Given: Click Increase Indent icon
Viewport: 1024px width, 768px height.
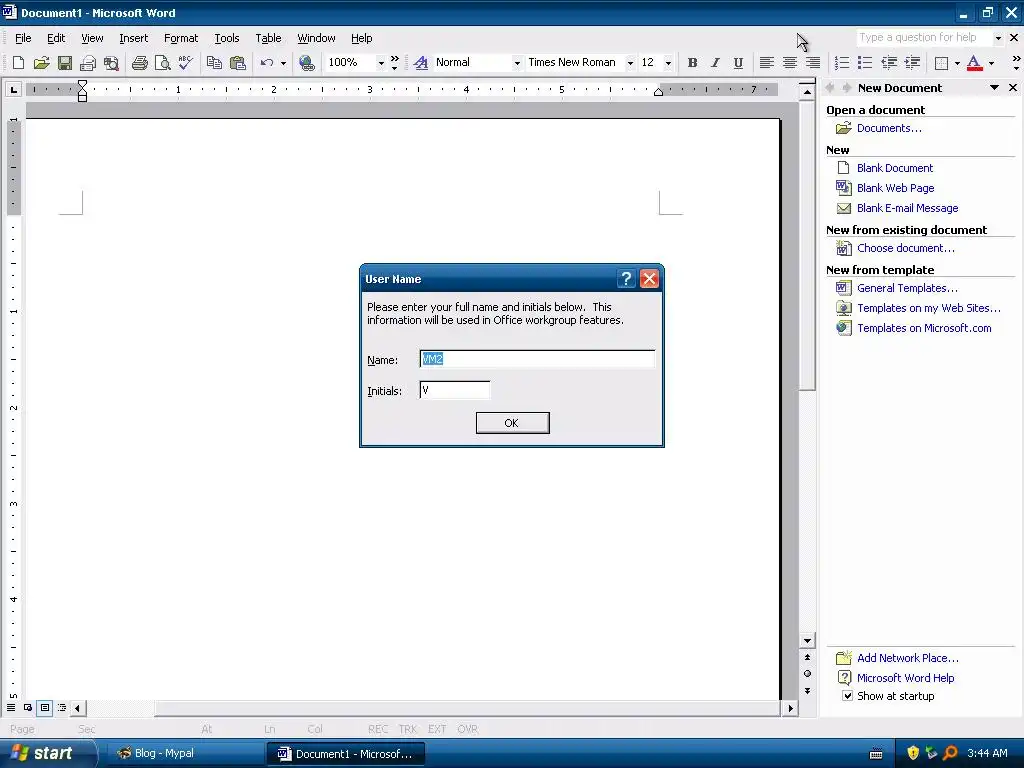Looking at the screenshot, I should pos(912,63).
